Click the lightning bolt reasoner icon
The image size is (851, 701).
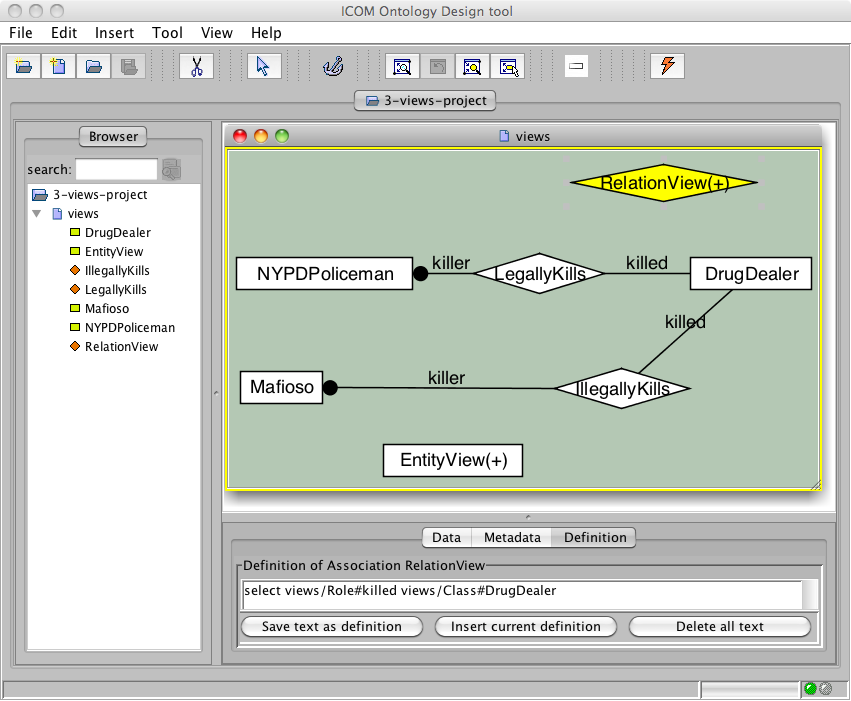668,66
